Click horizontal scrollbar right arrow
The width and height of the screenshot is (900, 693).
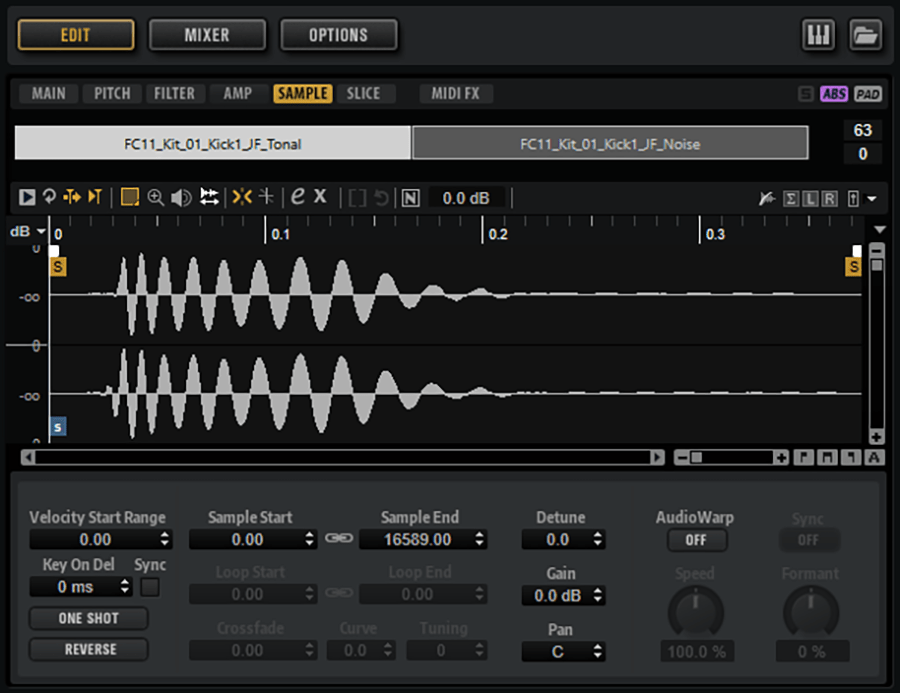tap(658, 458)
